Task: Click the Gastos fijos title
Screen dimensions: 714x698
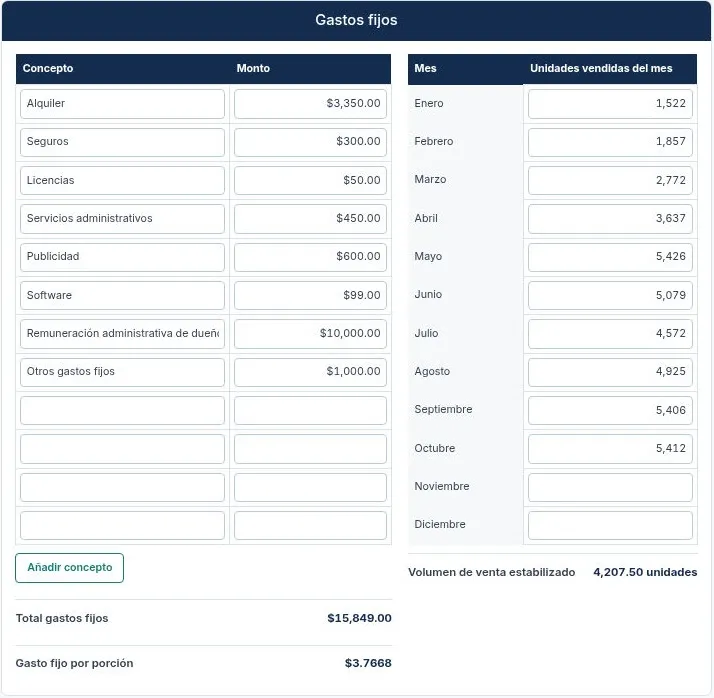Action: click(x=356, y=20)
